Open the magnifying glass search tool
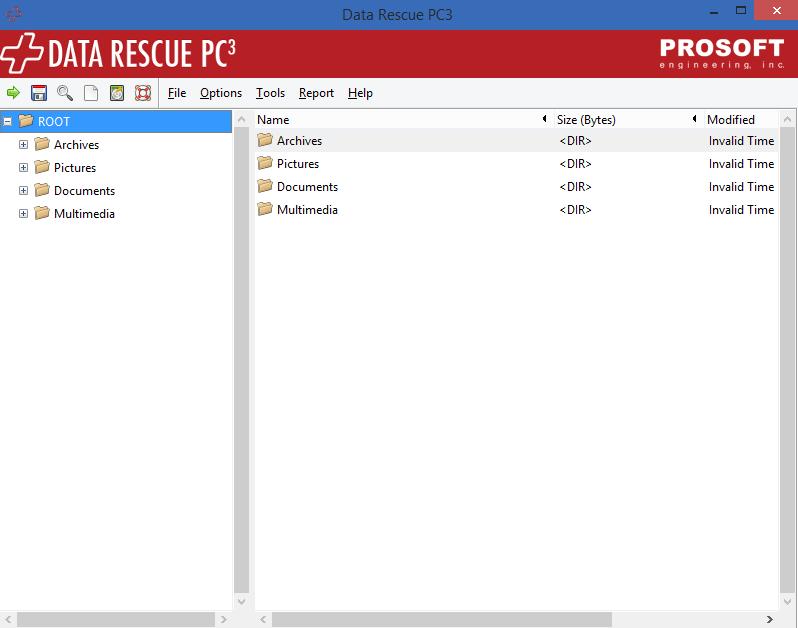Image resolution: width=798 pixels, height=628 pixels. [x=65, y=93]
